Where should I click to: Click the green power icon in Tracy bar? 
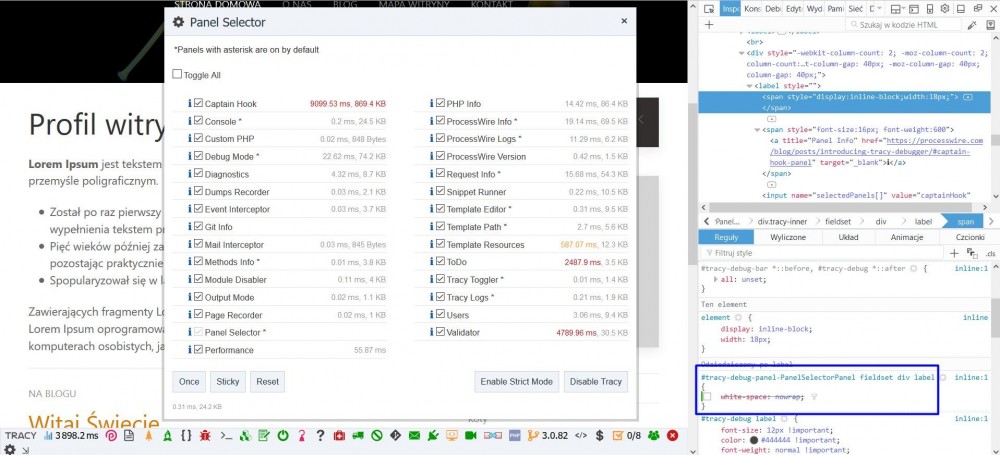coord(283,436)
